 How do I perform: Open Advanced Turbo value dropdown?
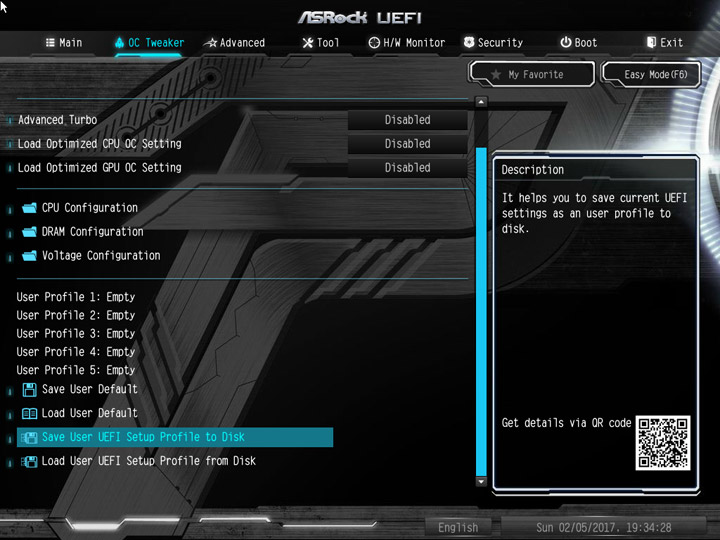point(408,120)
